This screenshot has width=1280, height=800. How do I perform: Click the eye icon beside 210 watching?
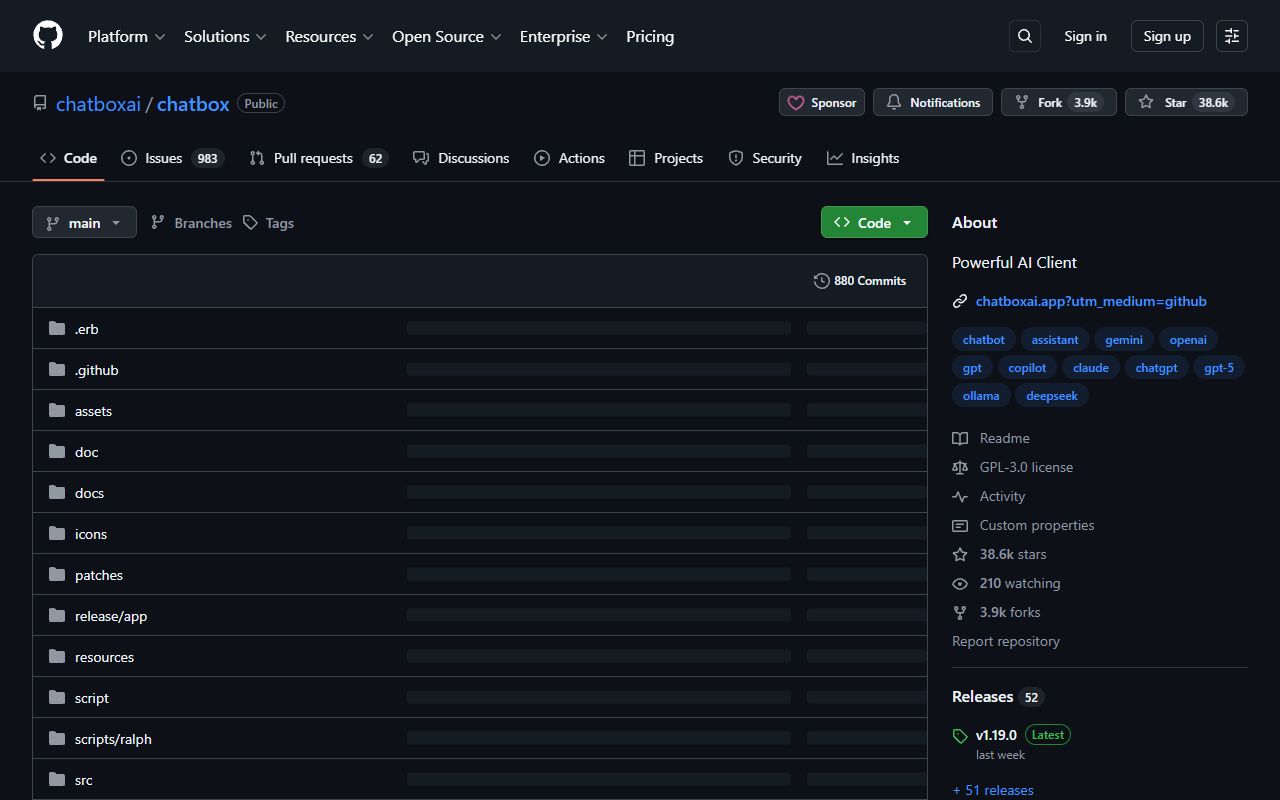point(960,583)
